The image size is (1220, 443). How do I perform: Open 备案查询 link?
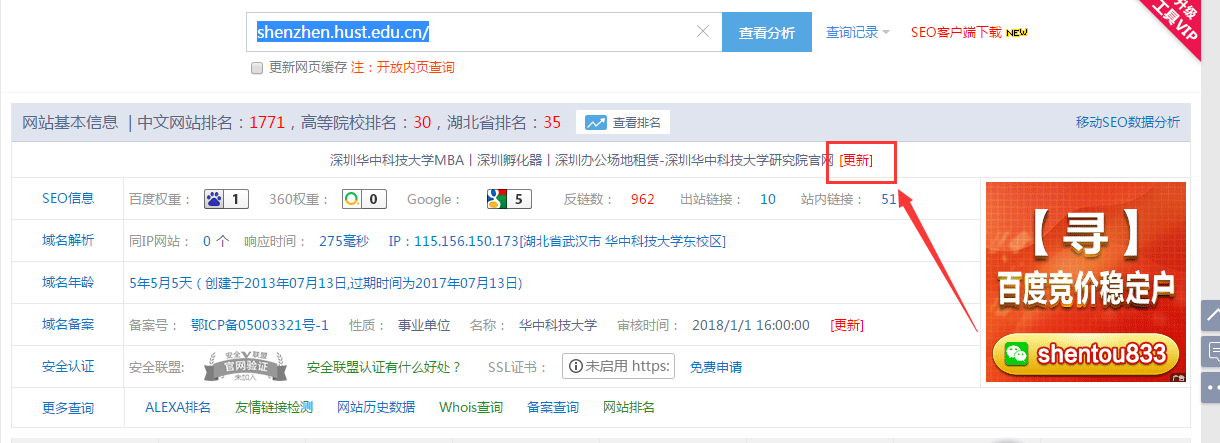click(x=553, y=407)
